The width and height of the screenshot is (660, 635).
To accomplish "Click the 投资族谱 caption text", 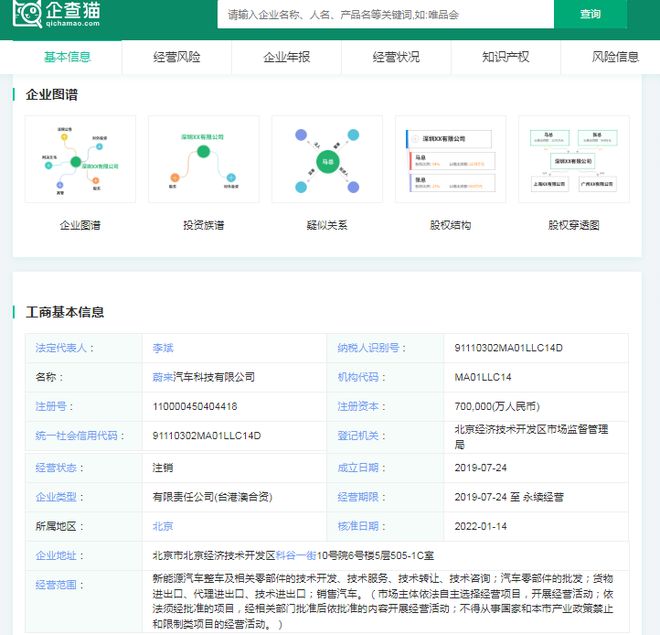I will point(204,225).
